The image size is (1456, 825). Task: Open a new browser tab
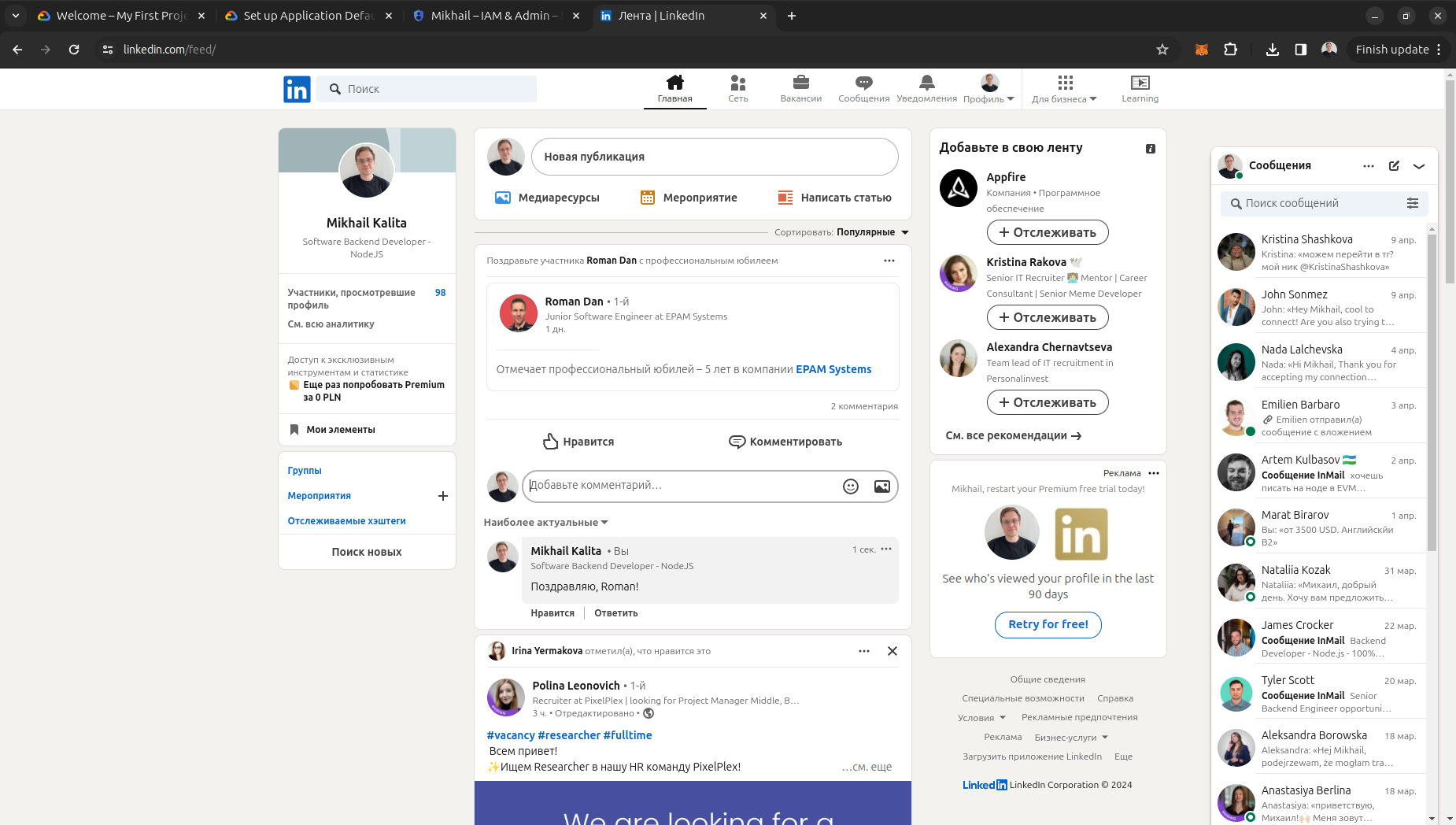tap(792, 16)
